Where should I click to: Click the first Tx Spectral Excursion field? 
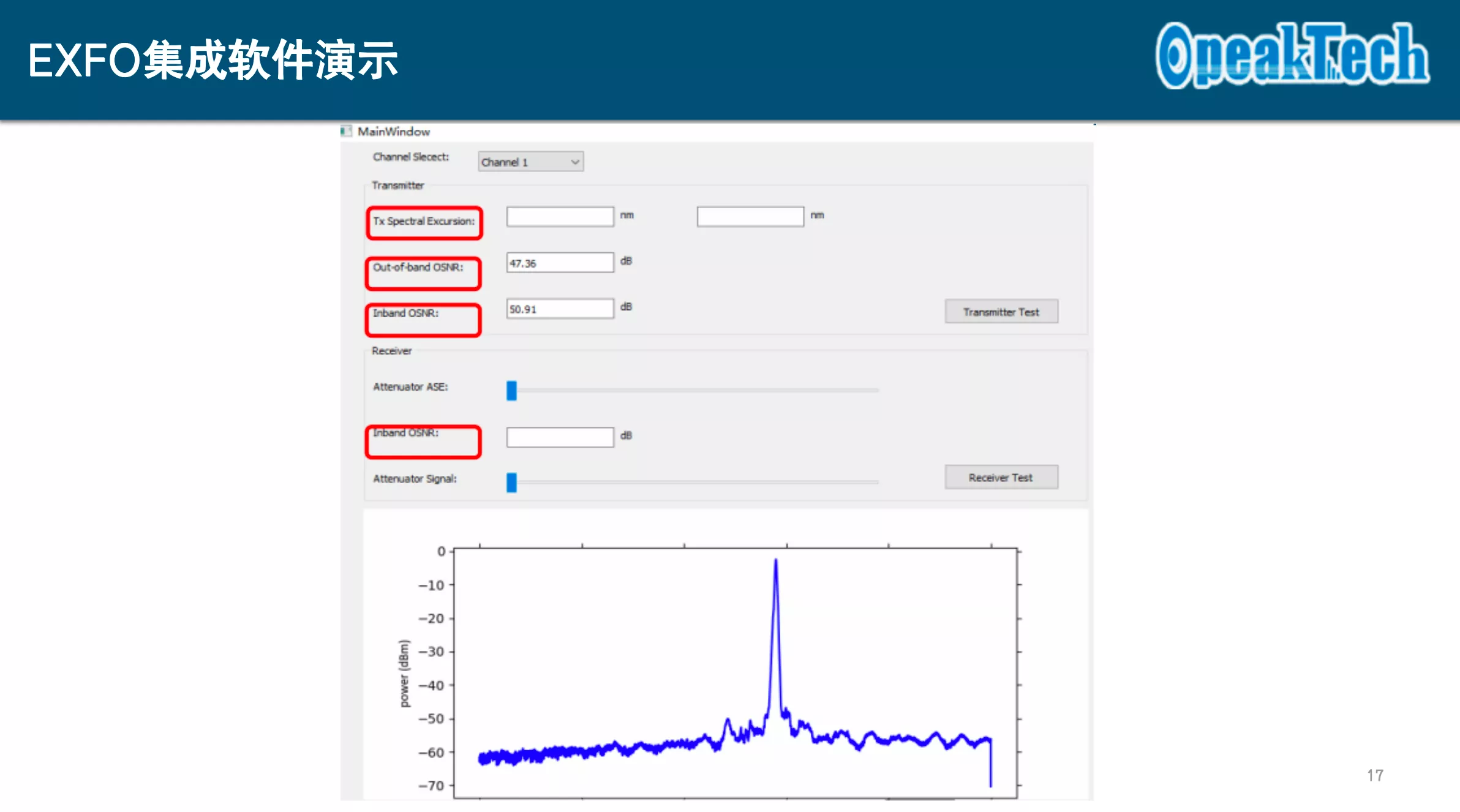[x=560, y=216]
